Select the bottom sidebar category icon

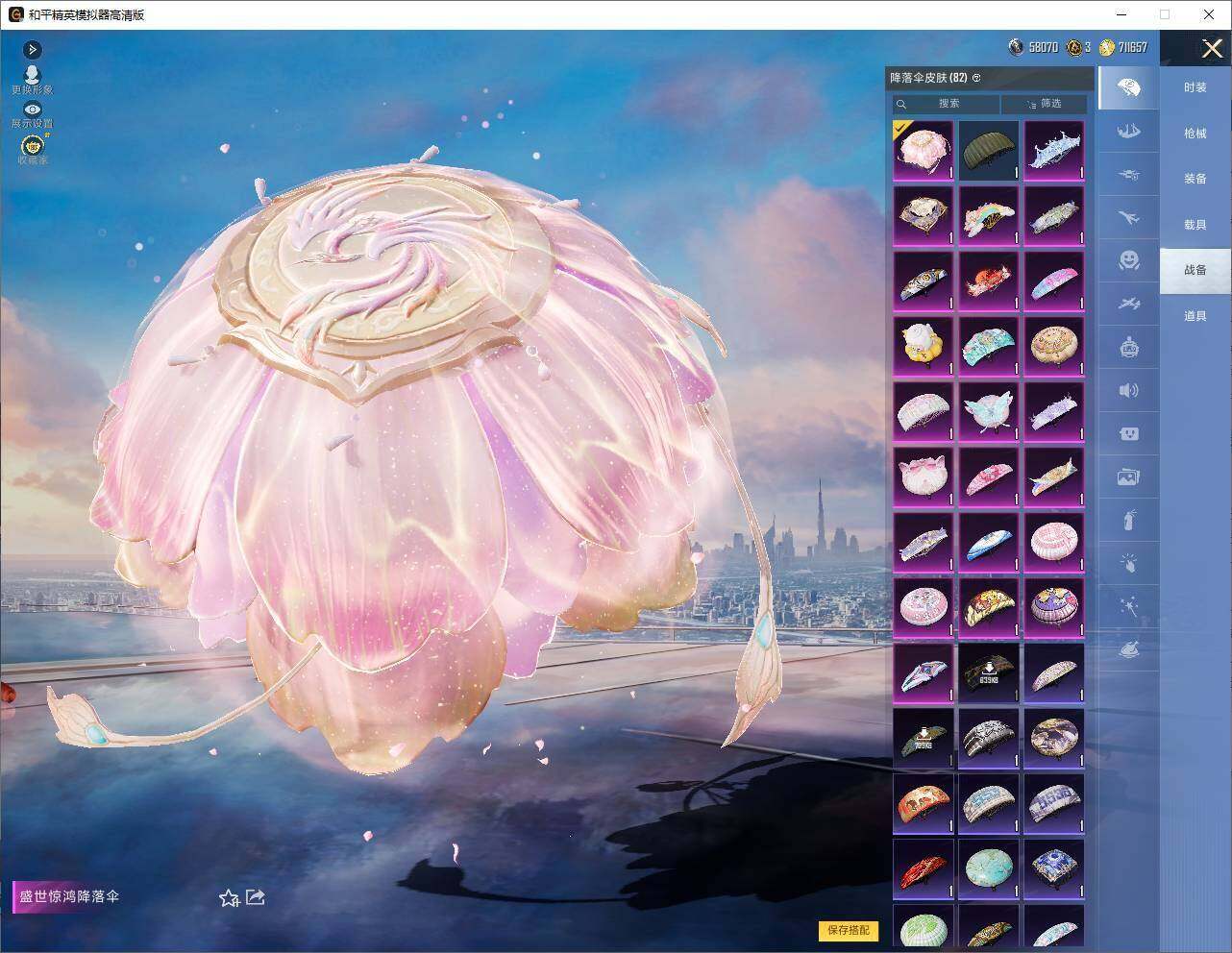pos(1129,650)
